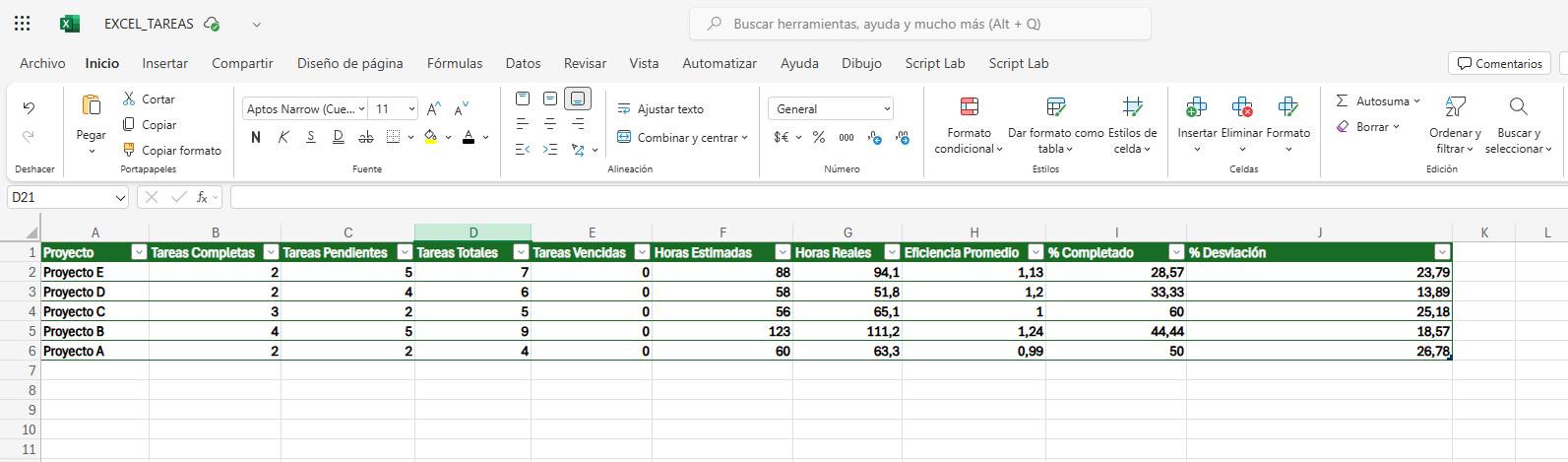Apply black font color swatch

tap(469, 137)
